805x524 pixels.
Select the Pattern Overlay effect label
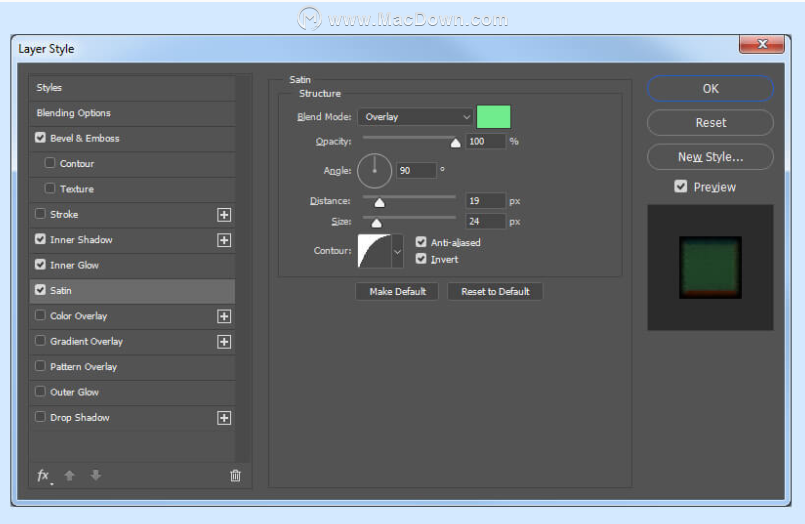click(x=84, y=367)
